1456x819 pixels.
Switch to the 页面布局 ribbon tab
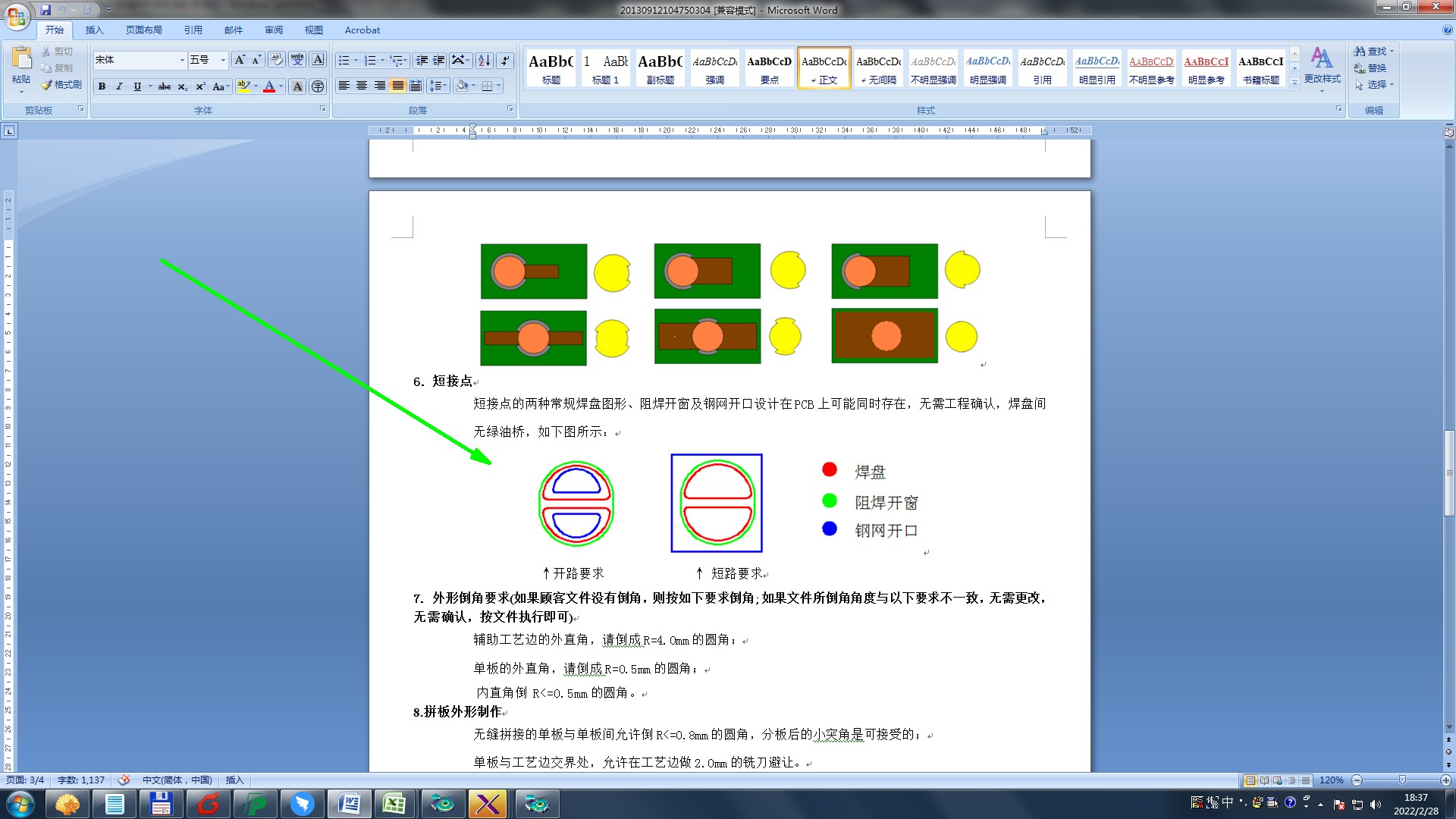(x=143, y=30)
